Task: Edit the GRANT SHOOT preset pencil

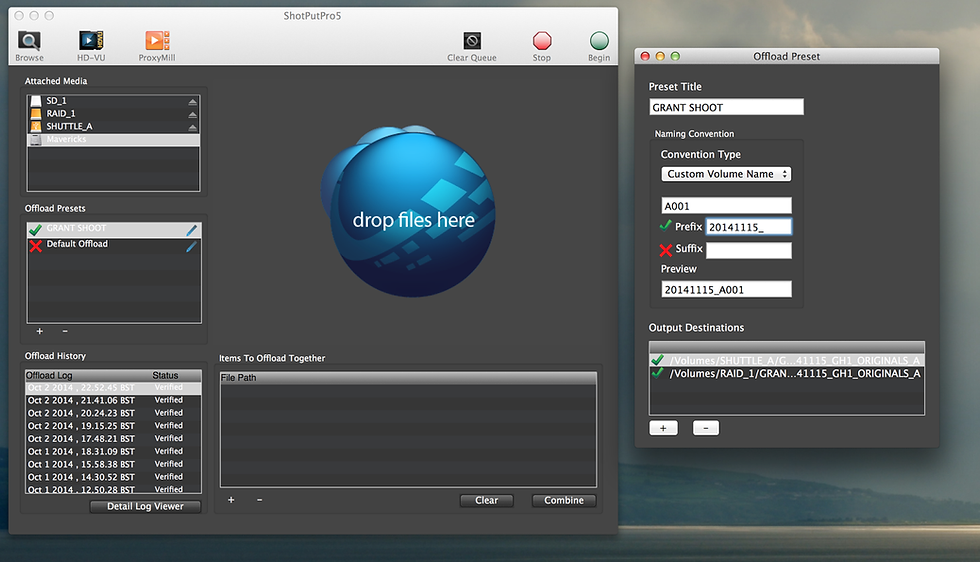Action: pos(191,229)
